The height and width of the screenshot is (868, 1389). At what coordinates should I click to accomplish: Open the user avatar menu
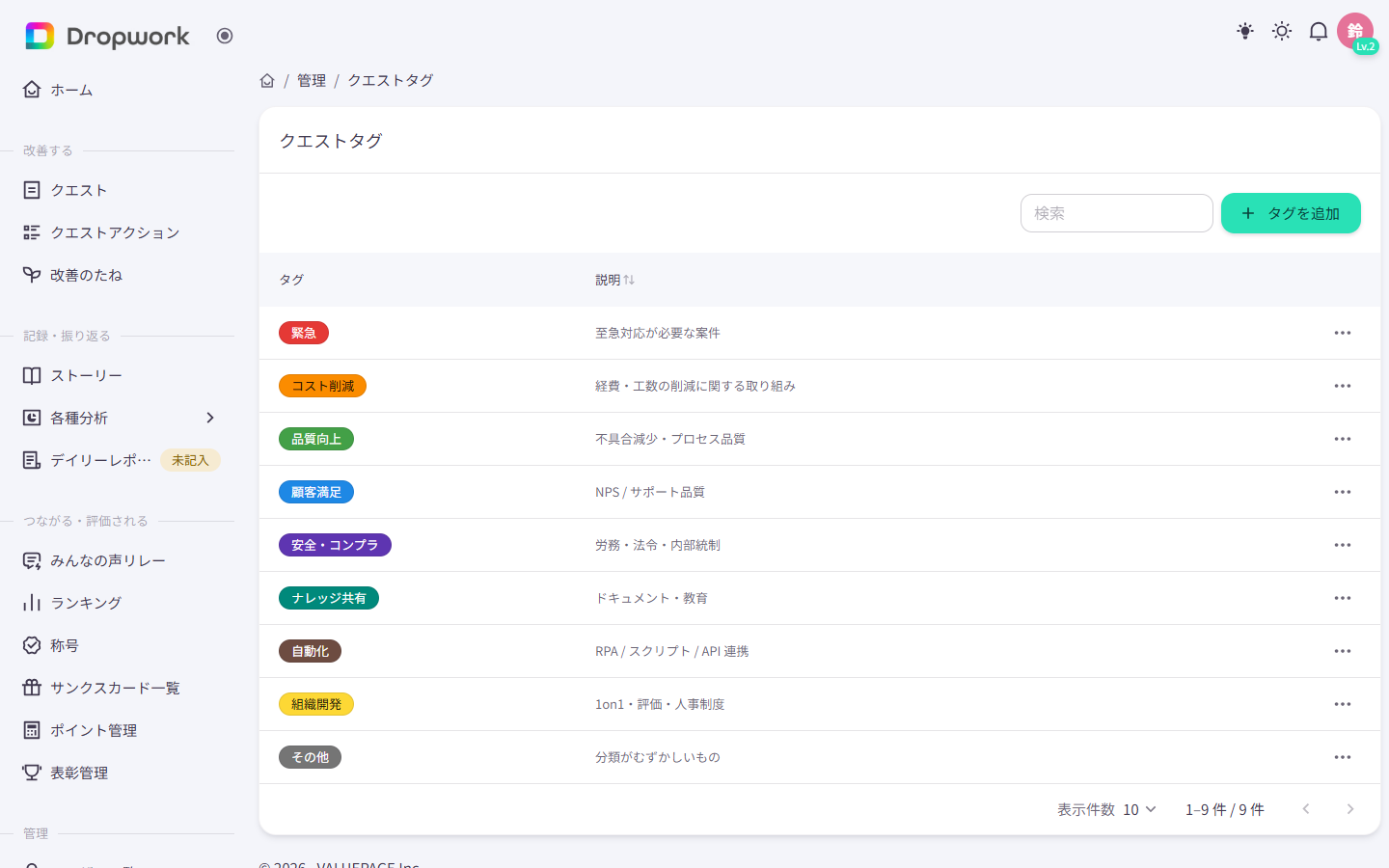[x=1355, y=31]
